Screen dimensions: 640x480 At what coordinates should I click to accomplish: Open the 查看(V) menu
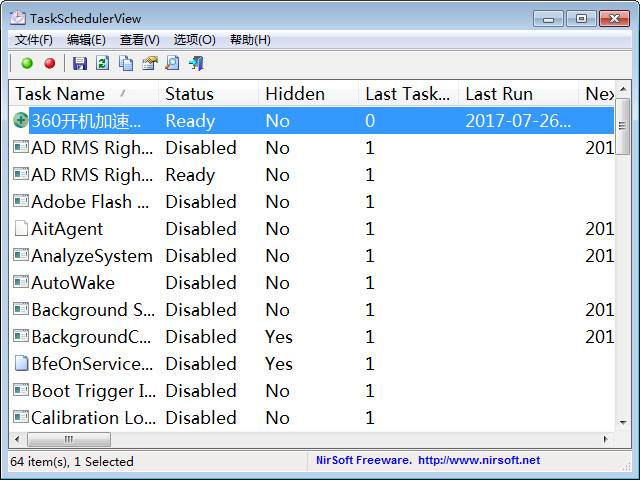click(x=139, y=39)
